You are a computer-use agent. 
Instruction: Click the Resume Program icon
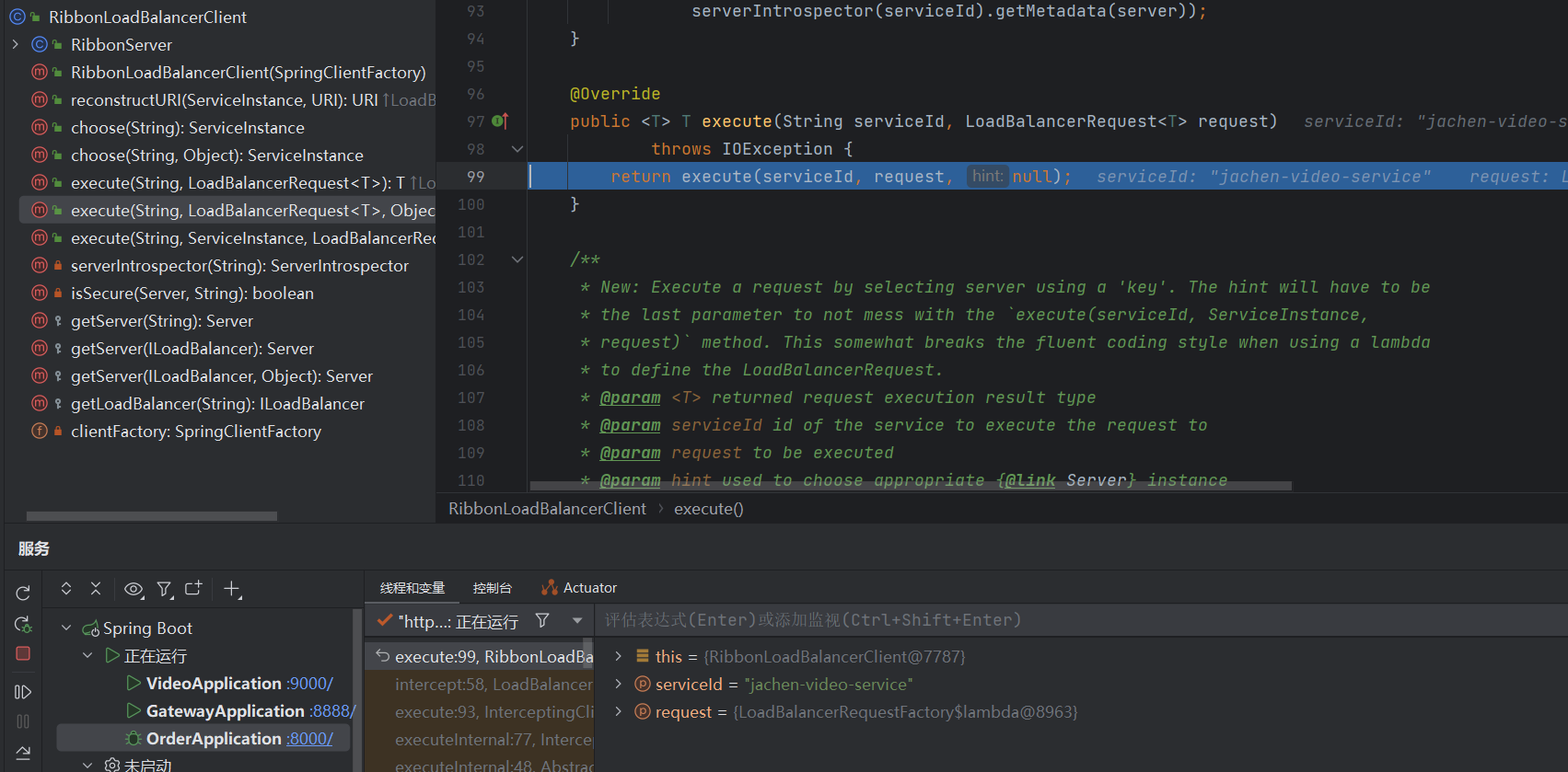[23, 692]
